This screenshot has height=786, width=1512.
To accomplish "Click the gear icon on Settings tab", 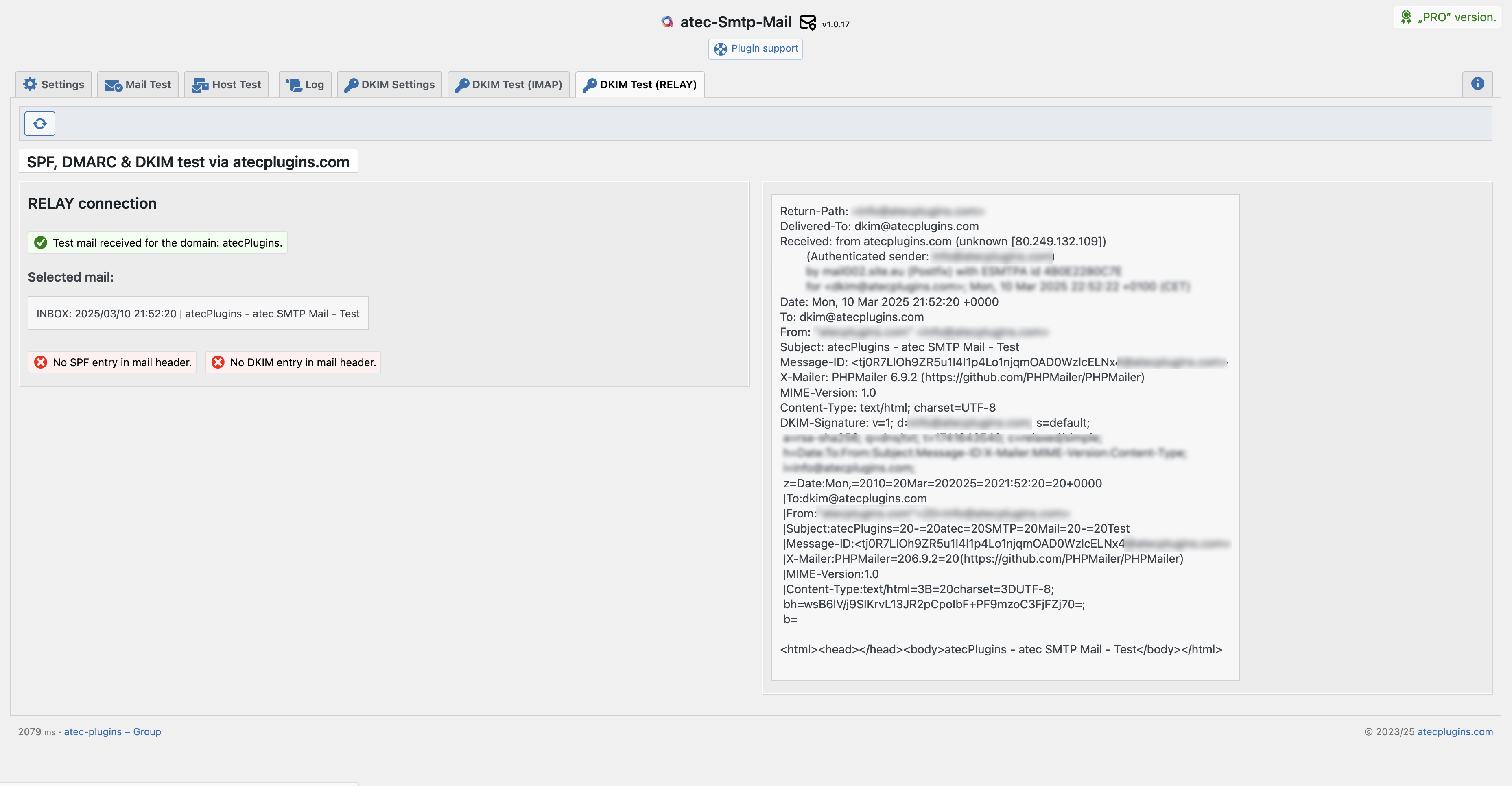I will (x=30, y=84).
